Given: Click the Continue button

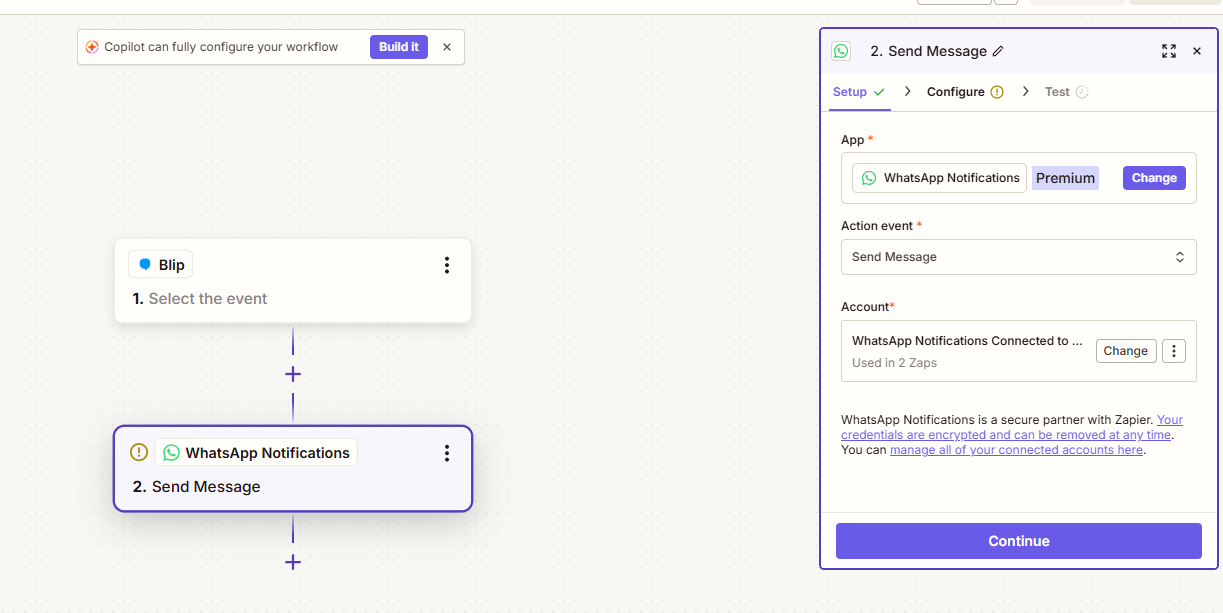Looking at the screenshot, I should coord(1018,541).
